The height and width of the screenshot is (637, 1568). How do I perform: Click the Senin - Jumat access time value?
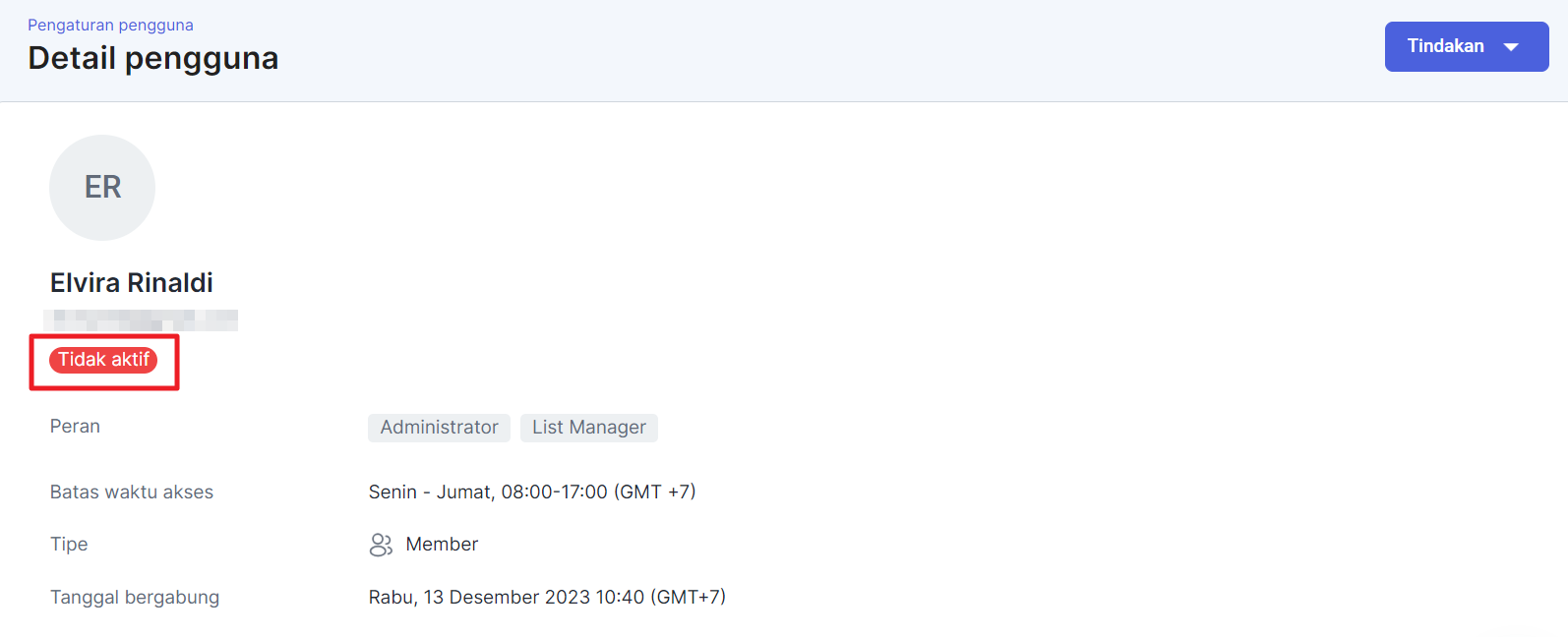point(531,492)
